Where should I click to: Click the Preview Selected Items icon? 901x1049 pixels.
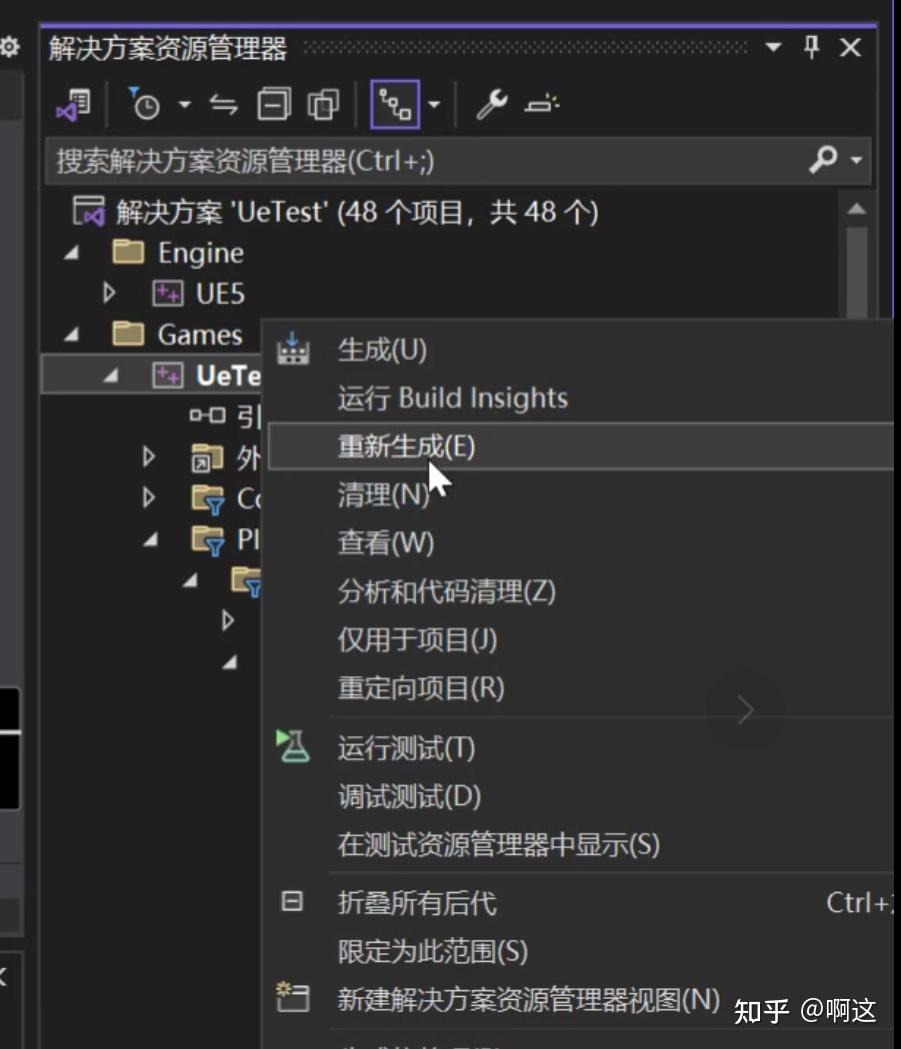click(538, 103)
